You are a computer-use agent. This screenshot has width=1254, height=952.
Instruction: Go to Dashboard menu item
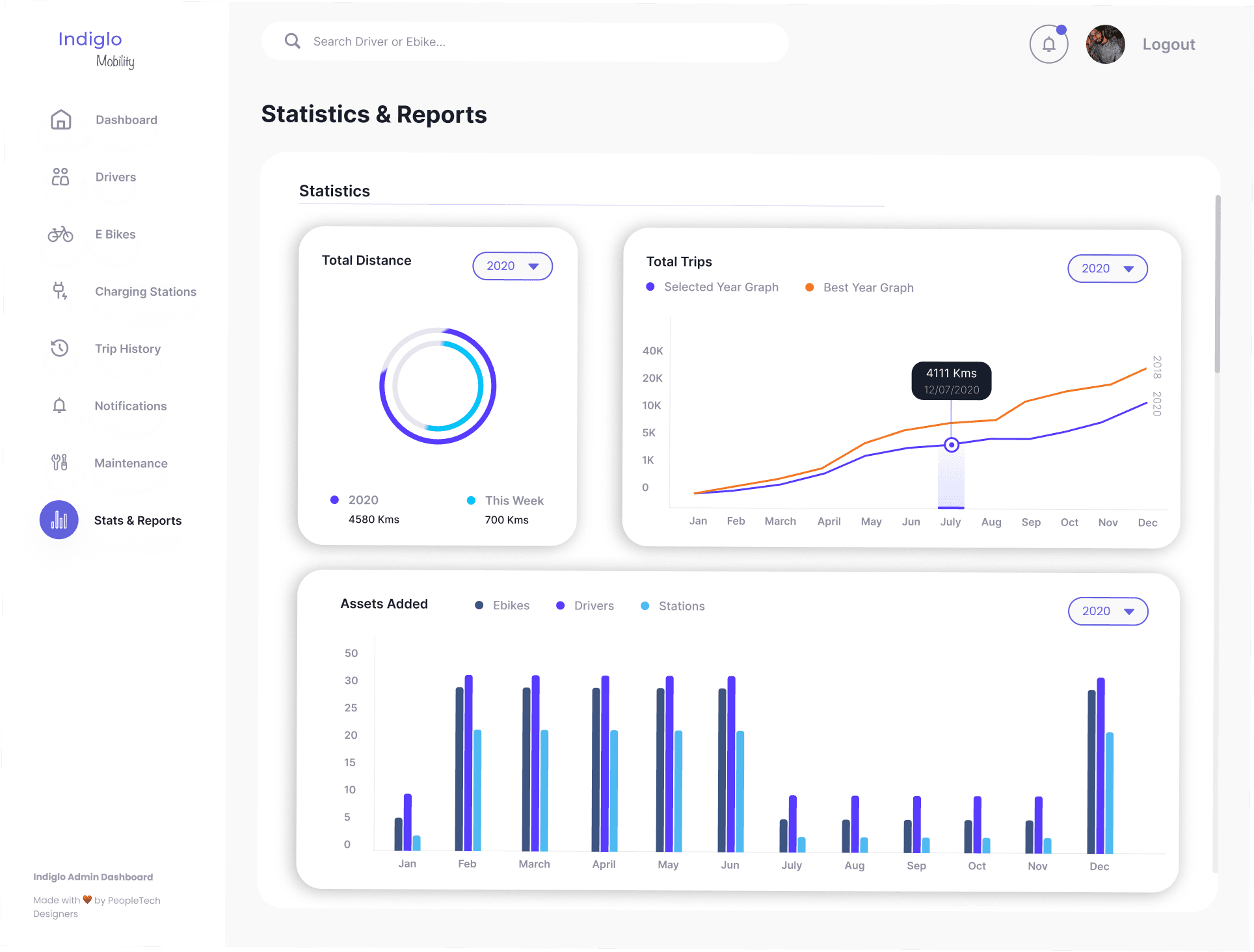127,120
